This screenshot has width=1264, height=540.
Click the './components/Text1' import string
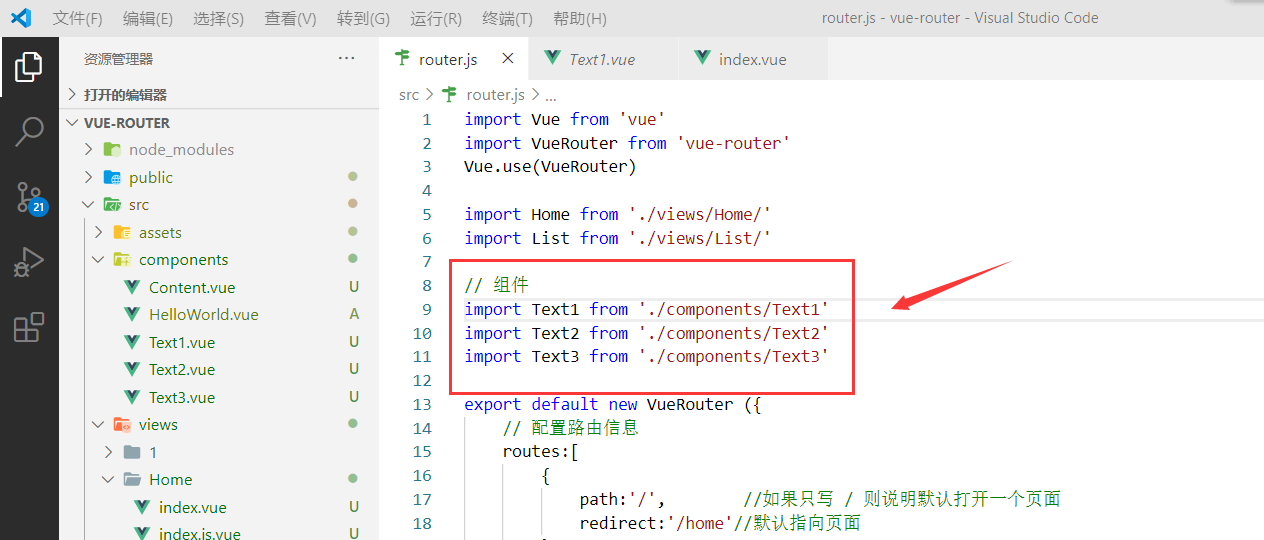click(734, 309)
